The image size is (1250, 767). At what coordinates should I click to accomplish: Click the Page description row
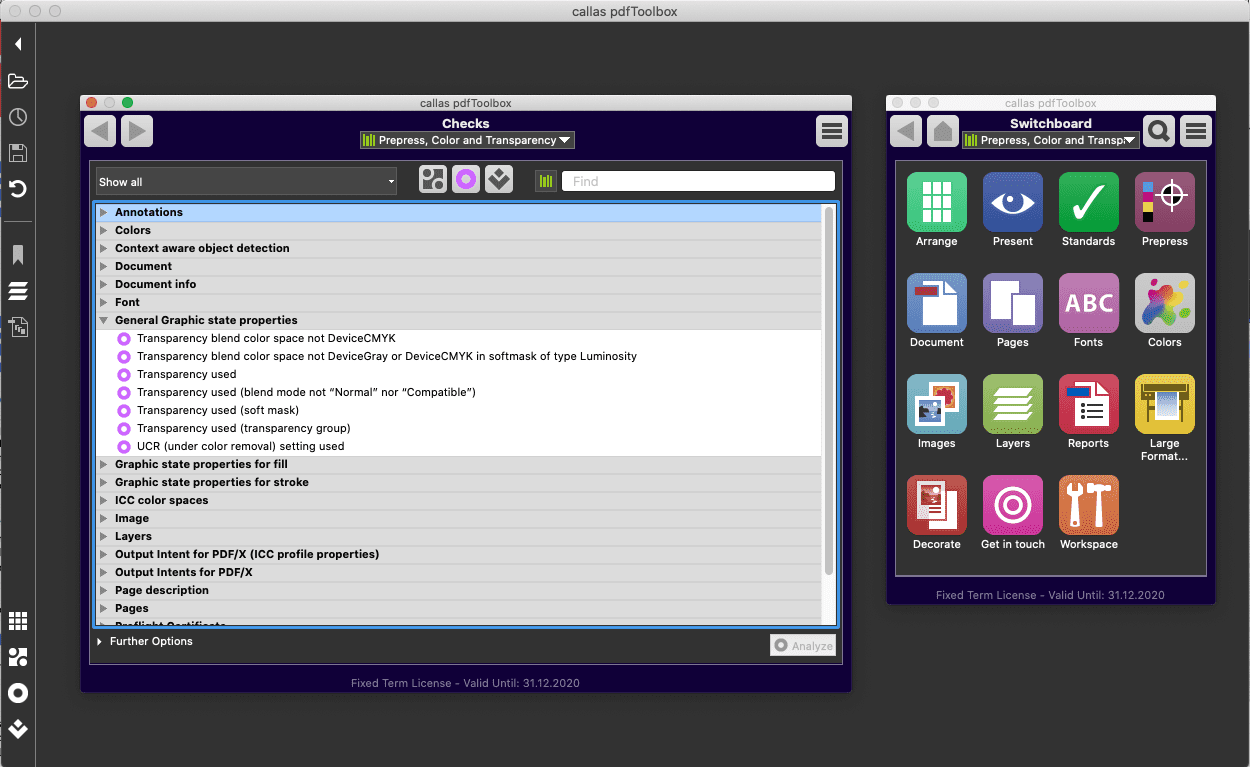(458, 590)
